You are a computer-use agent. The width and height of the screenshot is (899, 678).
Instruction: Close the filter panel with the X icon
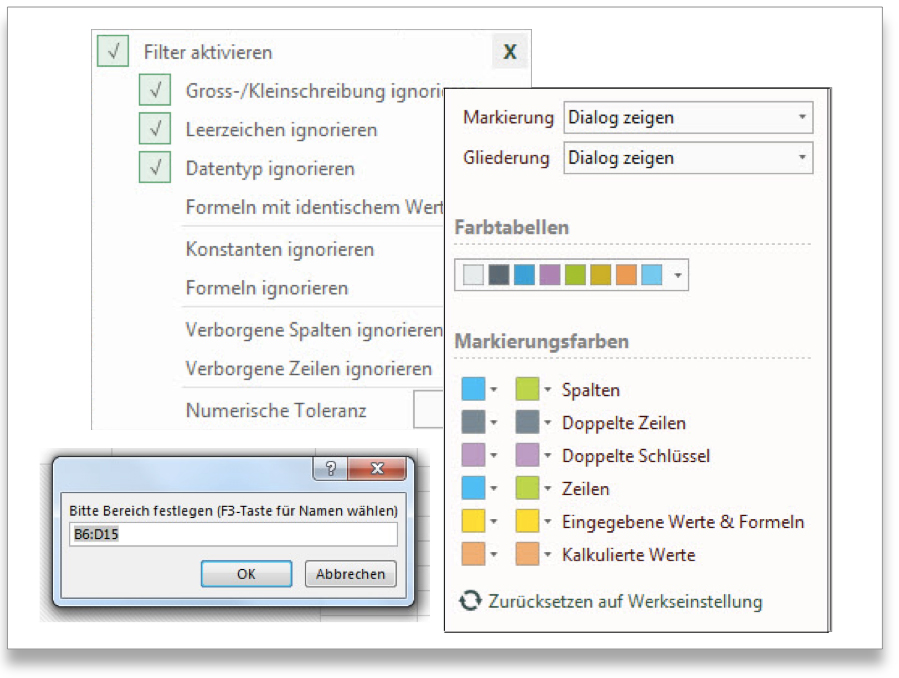[510, 52]
